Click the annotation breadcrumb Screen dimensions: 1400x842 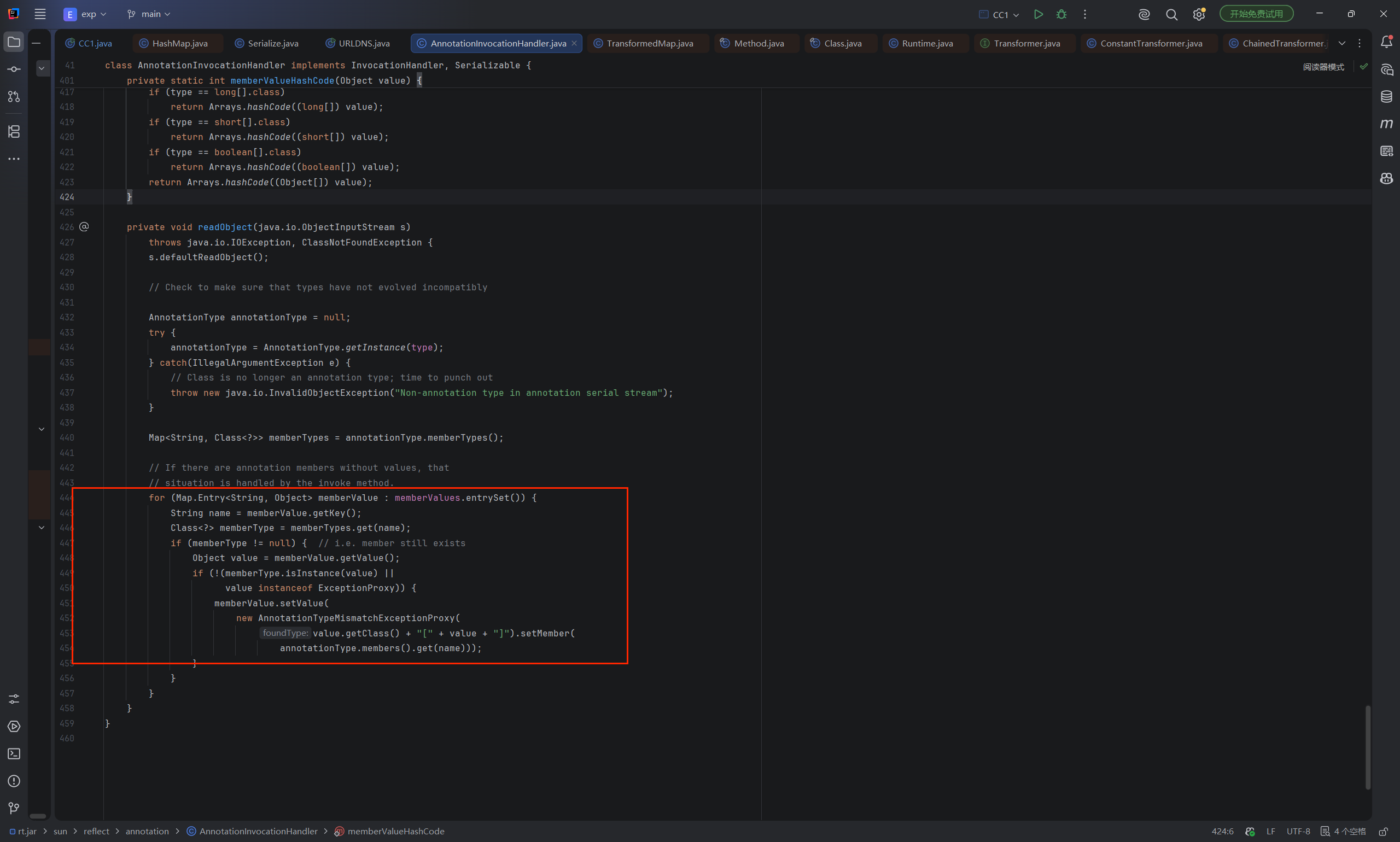[147, 831]
